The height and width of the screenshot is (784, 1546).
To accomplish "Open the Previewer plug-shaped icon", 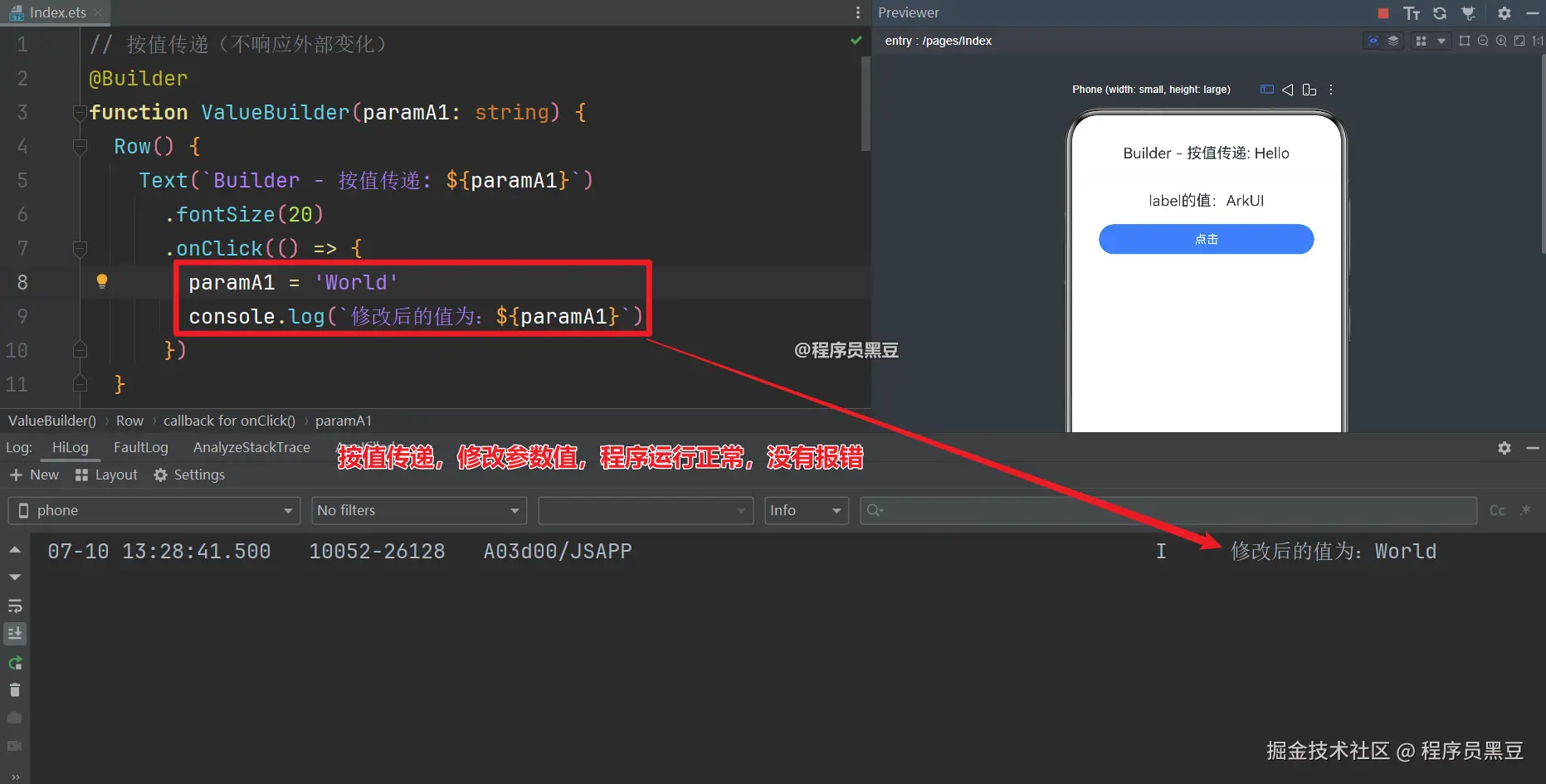I will 1468,13.
